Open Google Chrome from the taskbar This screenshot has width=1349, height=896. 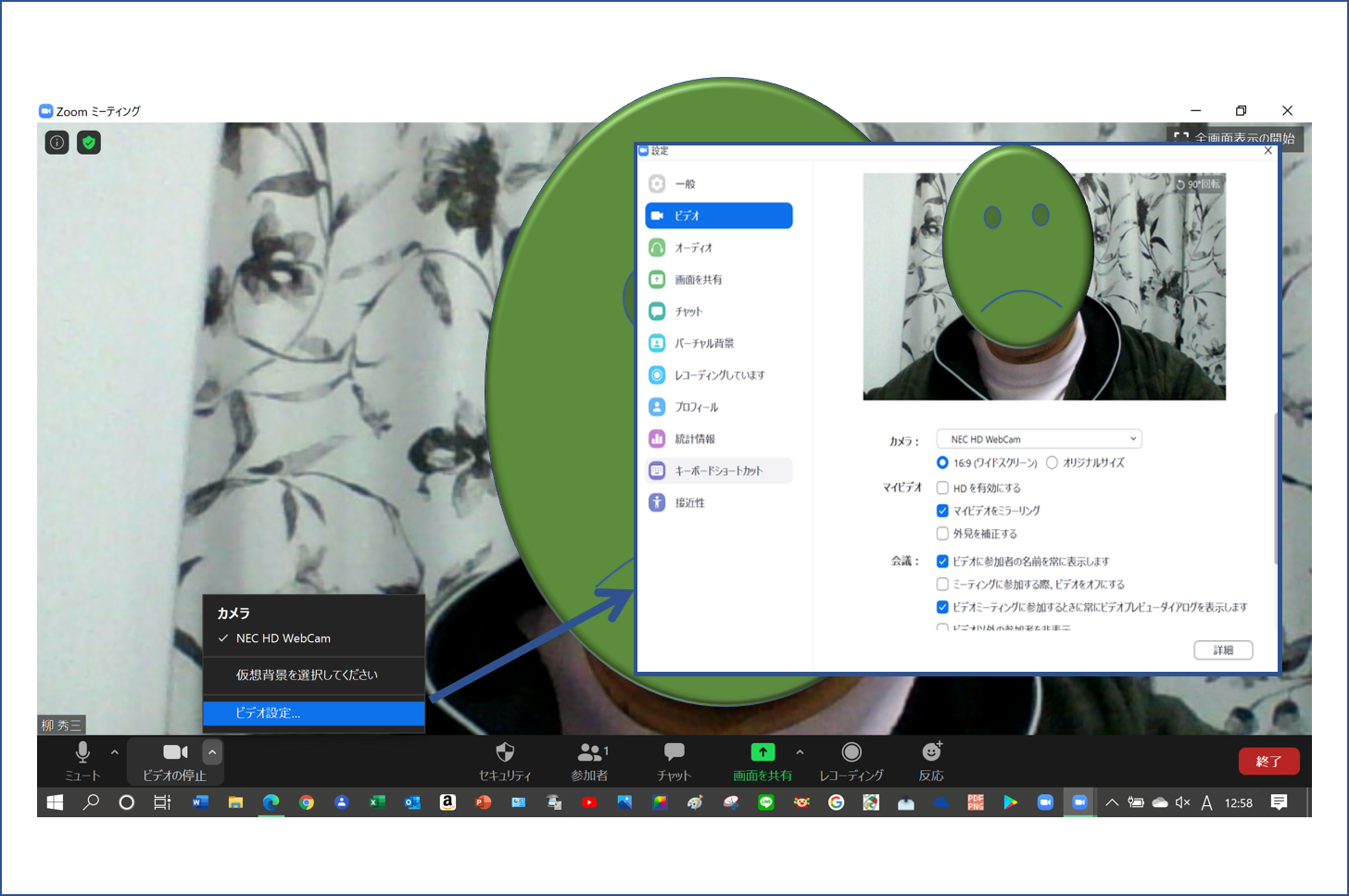307,802
